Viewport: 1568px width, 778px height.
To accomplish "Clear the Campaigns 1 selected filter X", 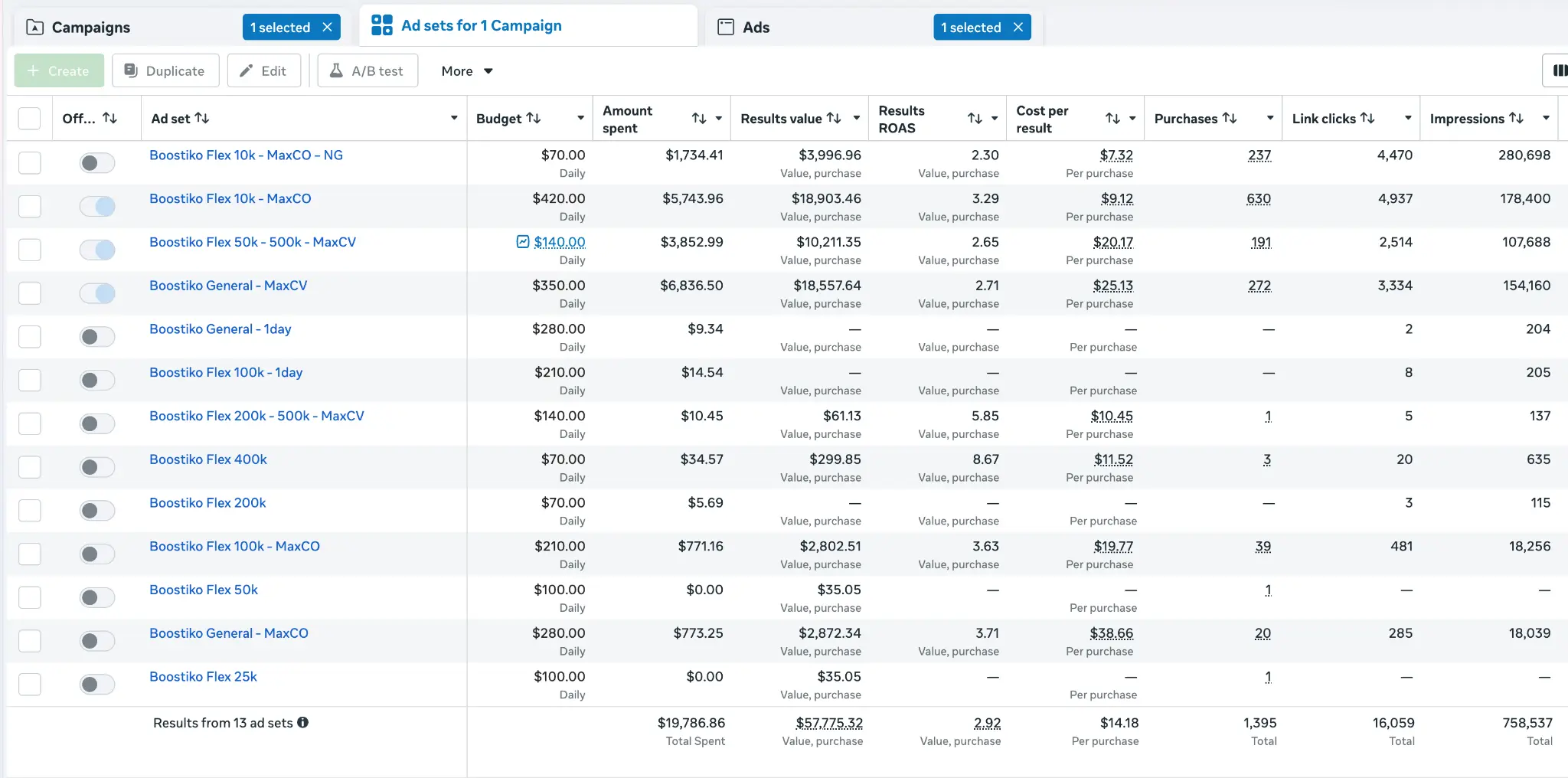I will [x=328, y=27].
